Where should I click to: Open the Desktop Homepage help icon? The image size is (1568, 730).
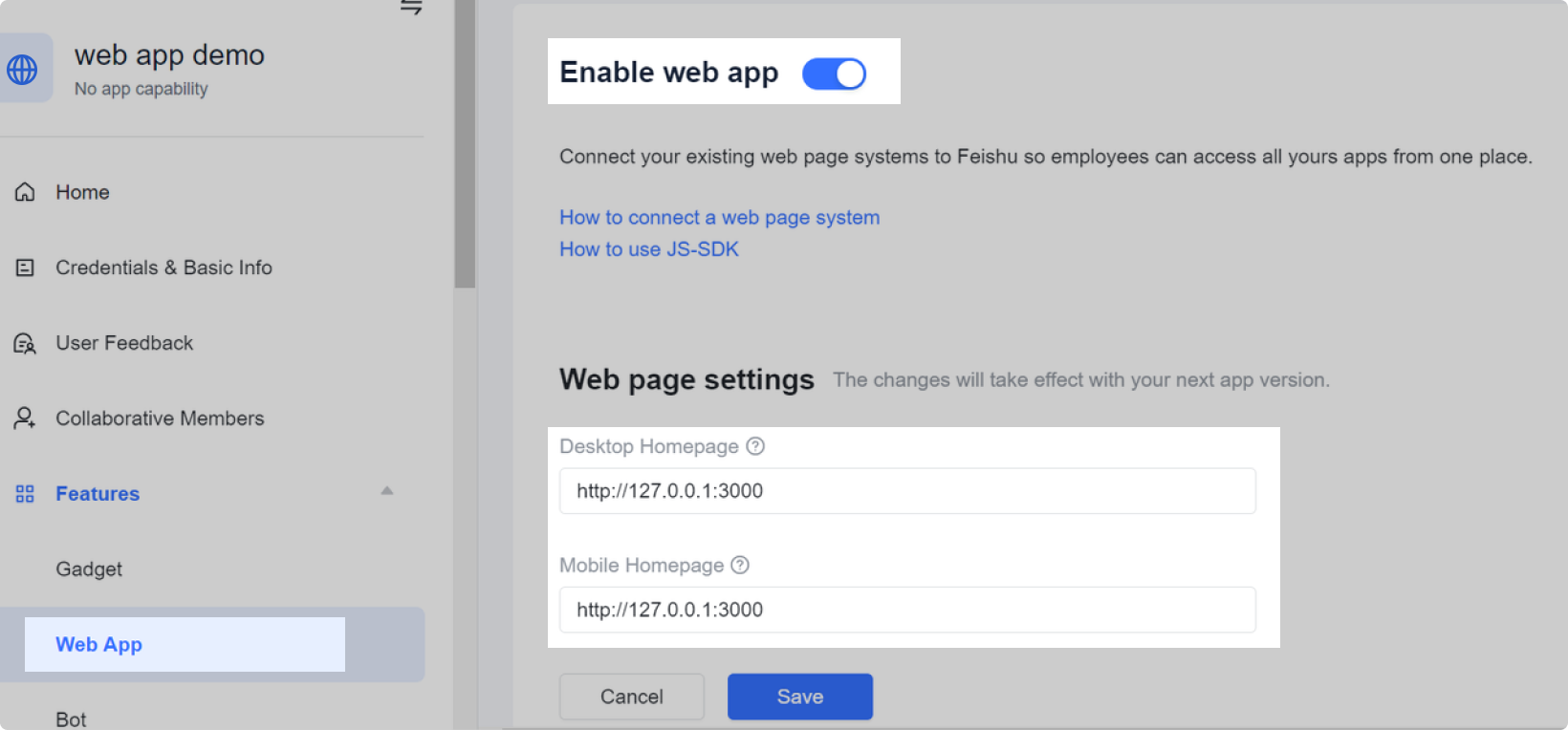coord(755,446)
